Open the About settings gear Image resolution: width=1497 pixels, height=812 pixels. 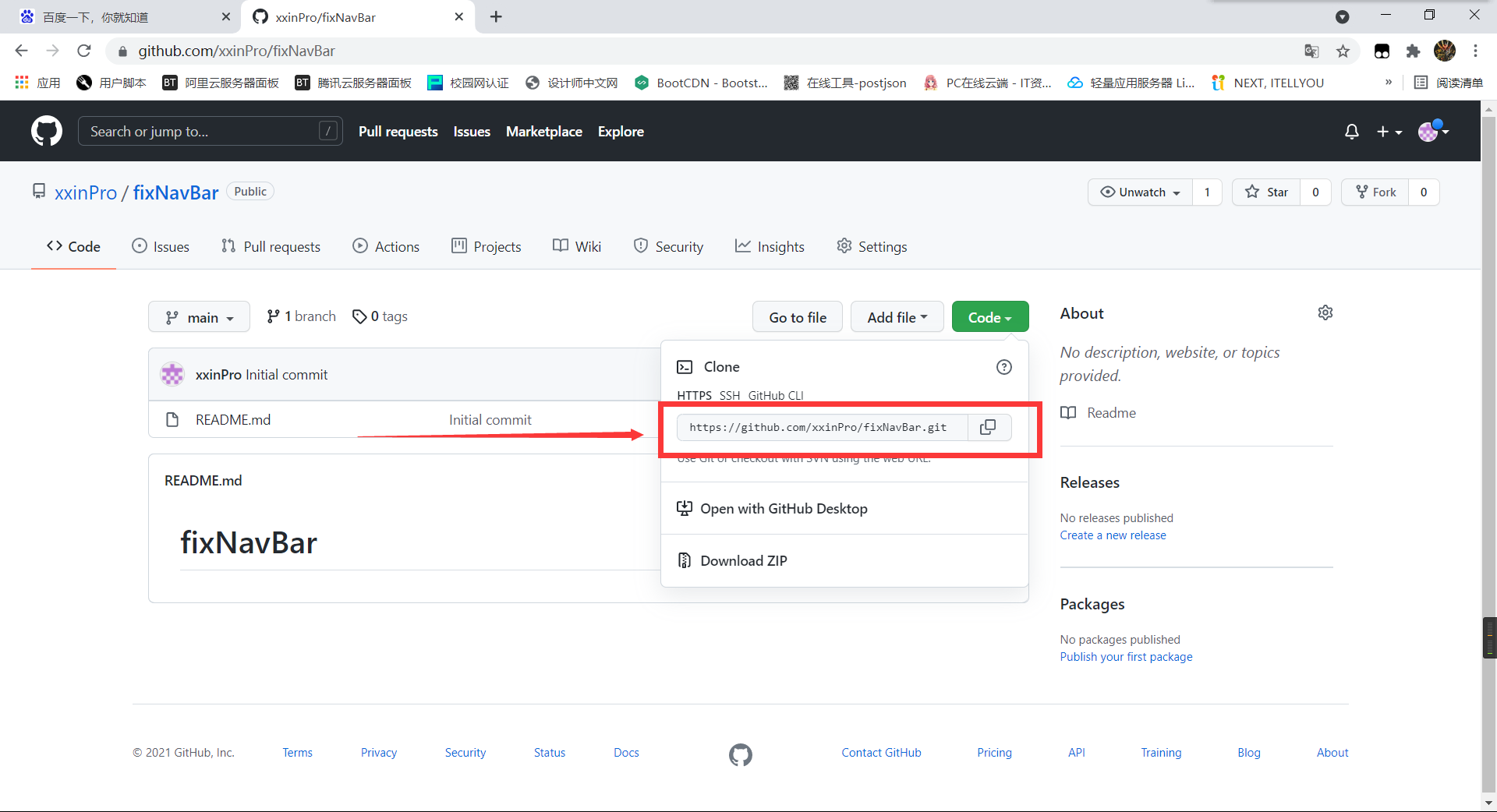click(1325, 312)
